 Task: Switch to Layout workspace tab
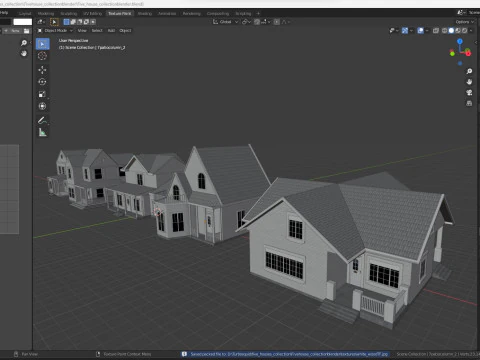click(x=25, y=14)
